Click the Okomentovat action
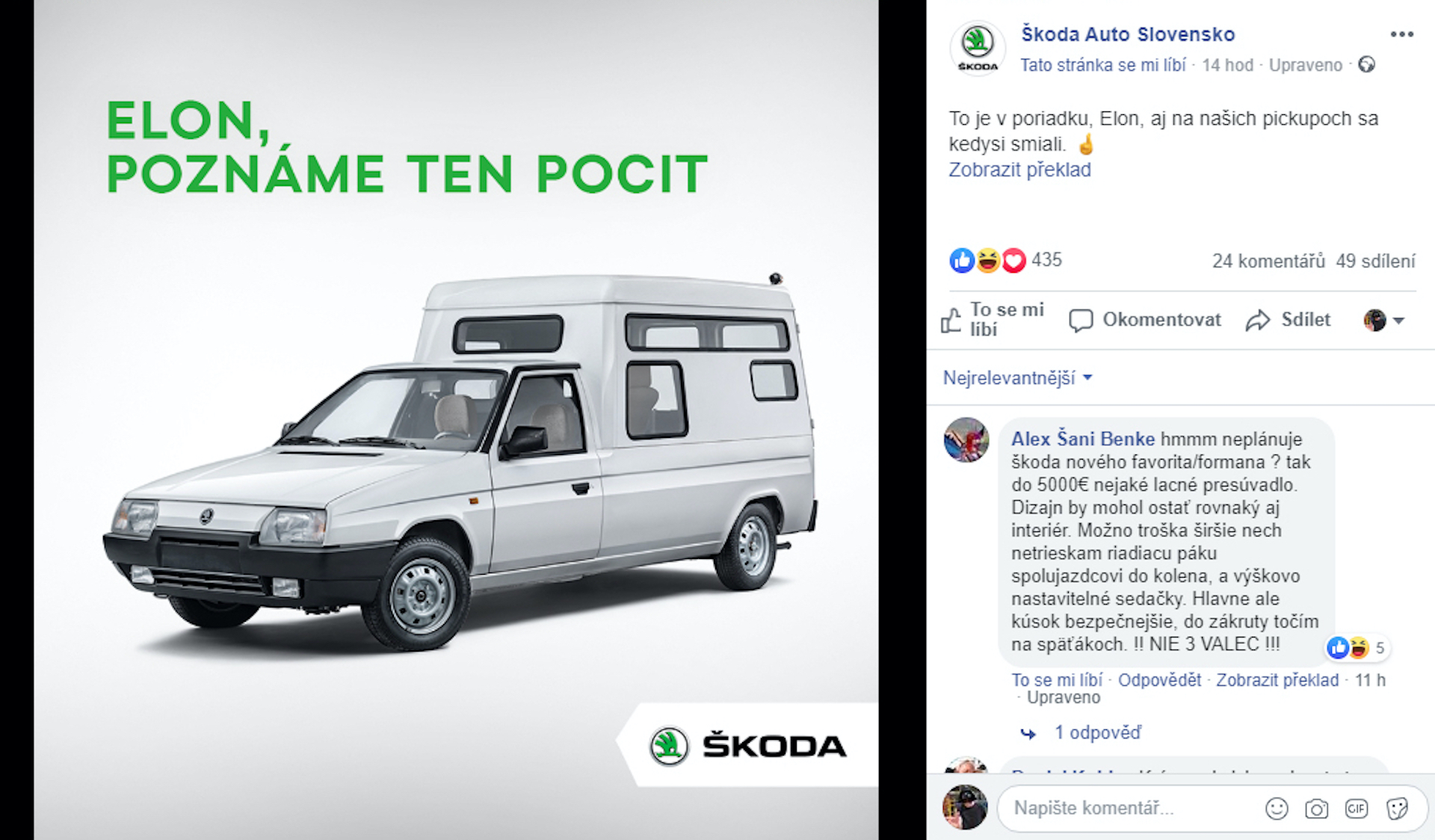 [1145, 320]
